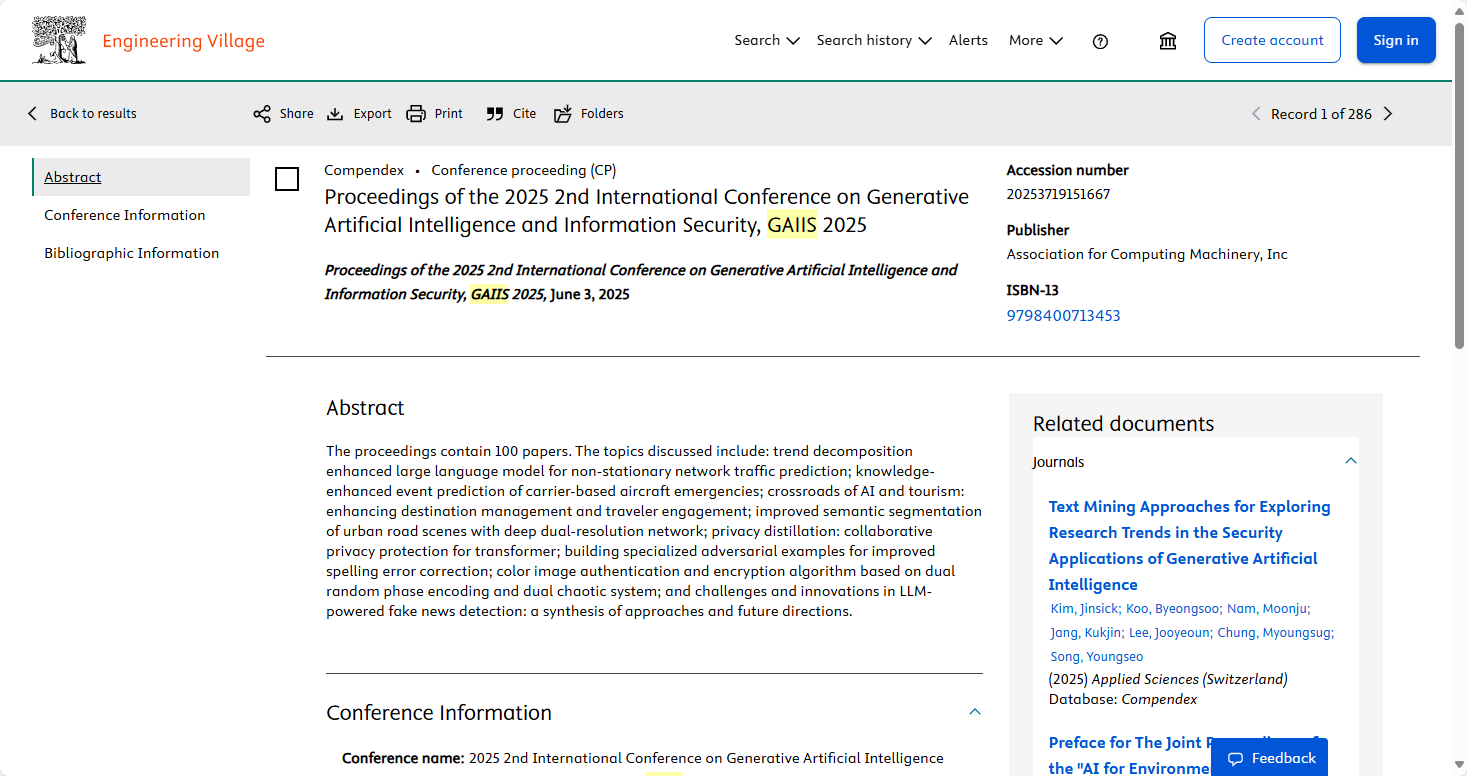Export the record
The image size is (1467, 776).
(x=359, y=114)
